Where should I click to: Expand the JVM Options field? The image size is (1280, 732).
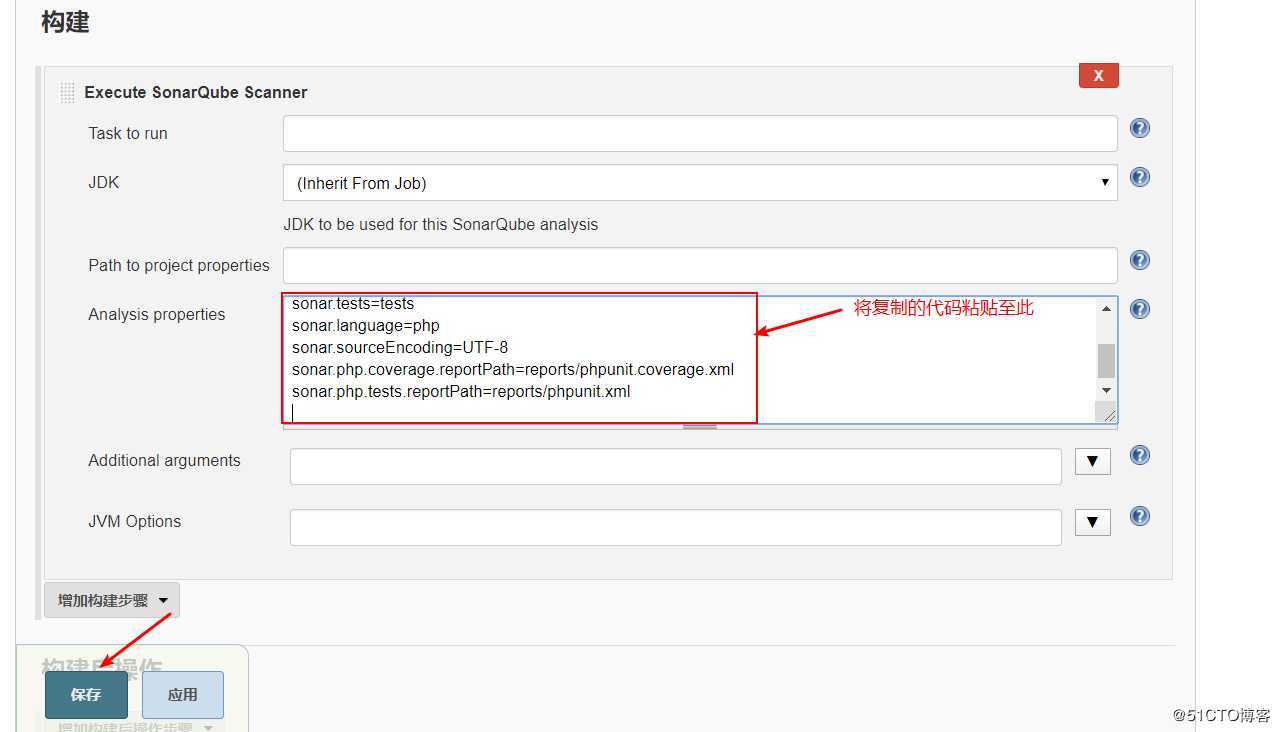1092,522
